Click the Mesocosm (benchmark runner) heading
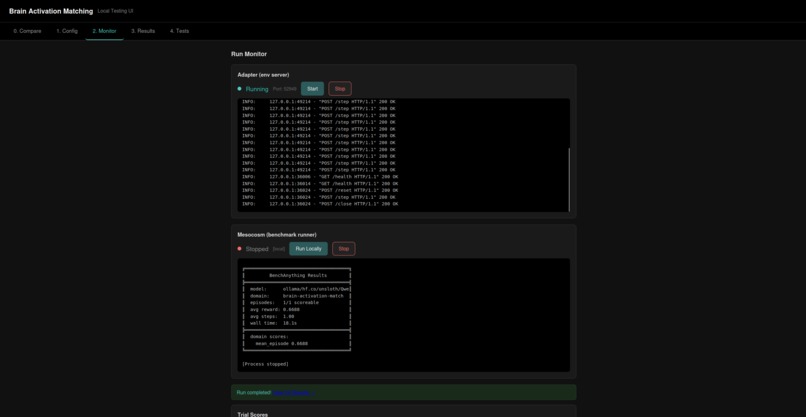This screenshot has height=417, width=806. [277, 235]
